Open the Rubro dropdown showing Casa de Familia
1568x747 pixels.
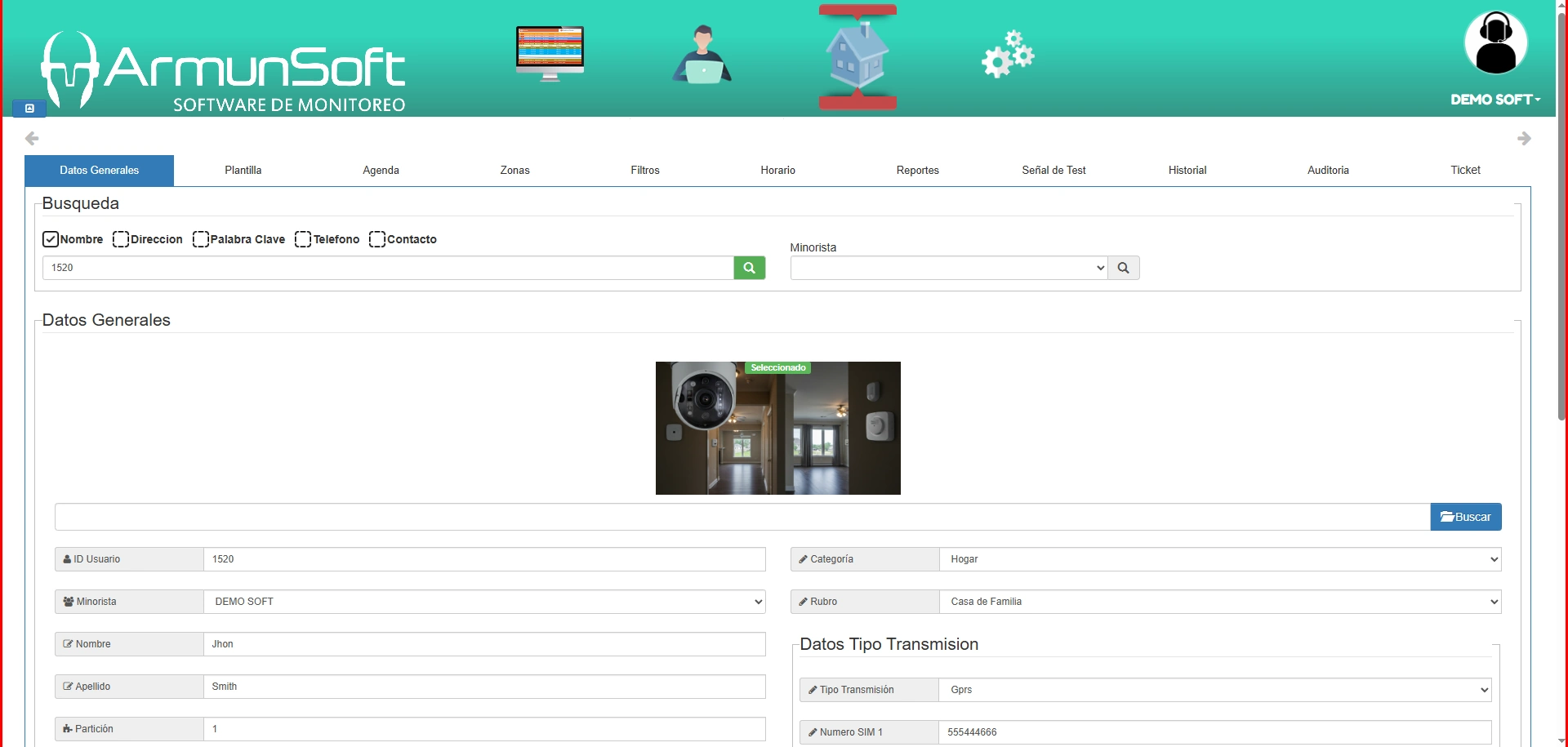(x=1219, y=602)
